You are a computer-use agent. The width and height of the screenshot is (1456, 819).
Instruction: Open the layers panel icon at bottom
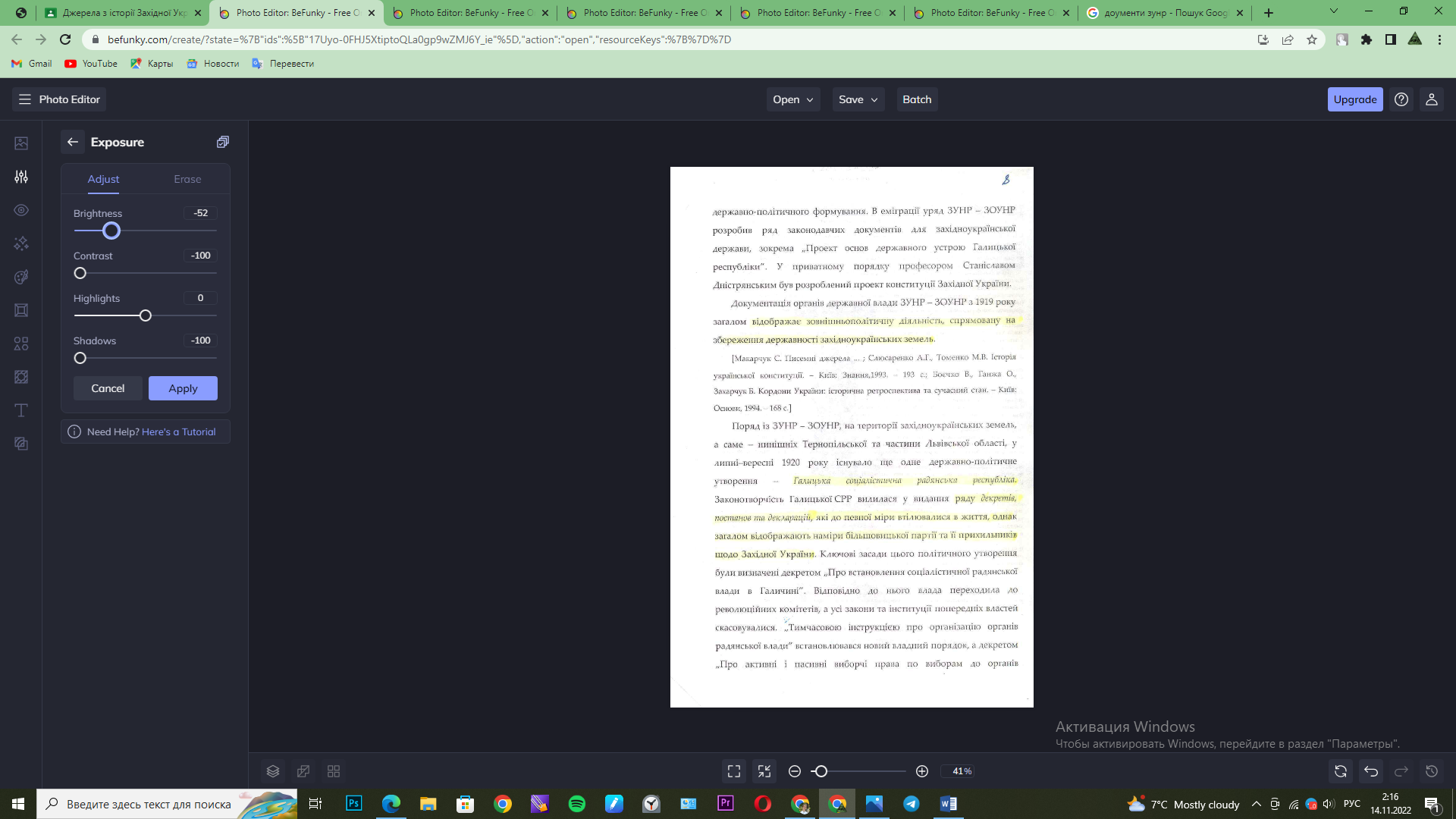coord(273,771)
